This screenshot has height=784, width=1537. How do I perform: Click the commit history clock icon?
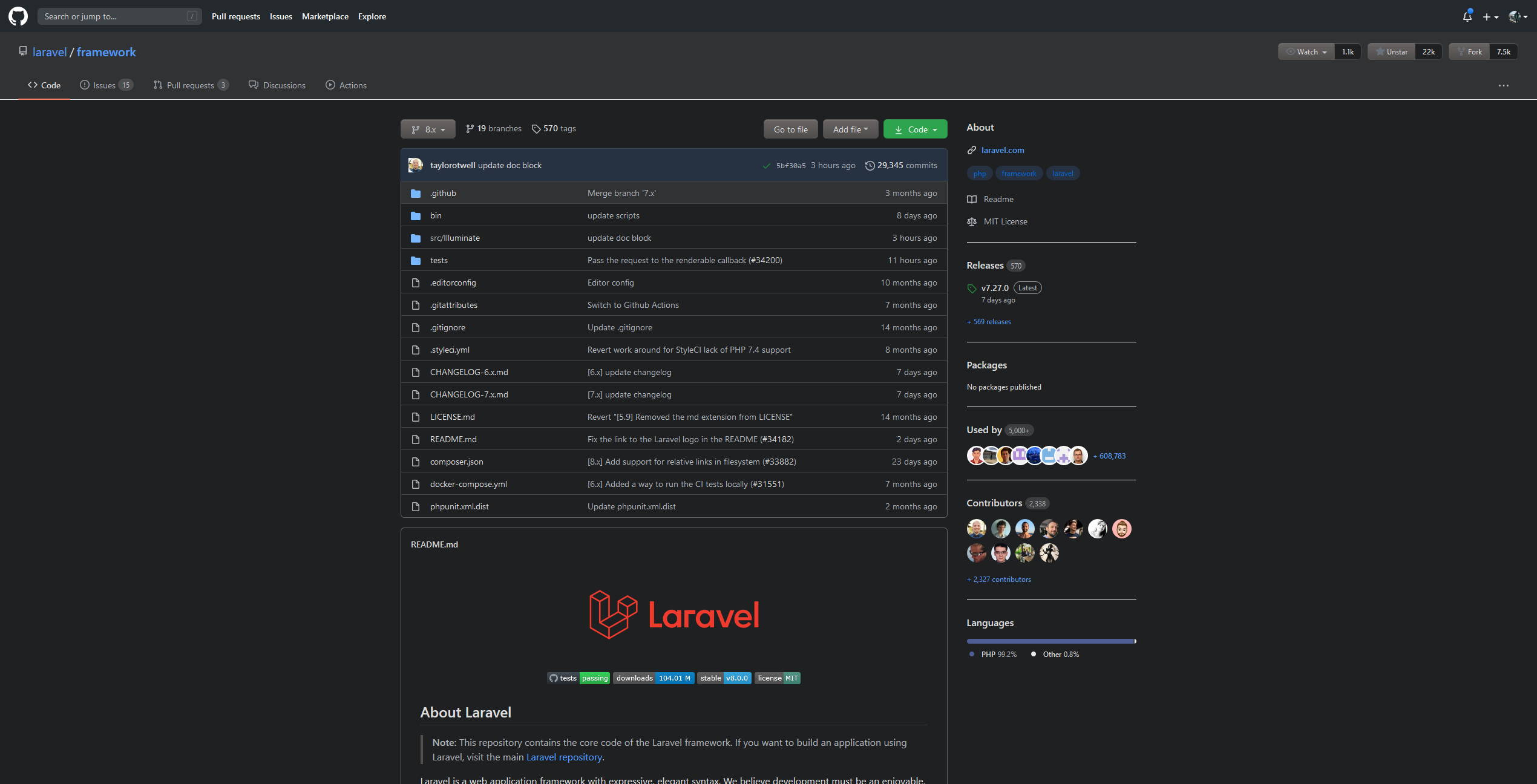870,166
